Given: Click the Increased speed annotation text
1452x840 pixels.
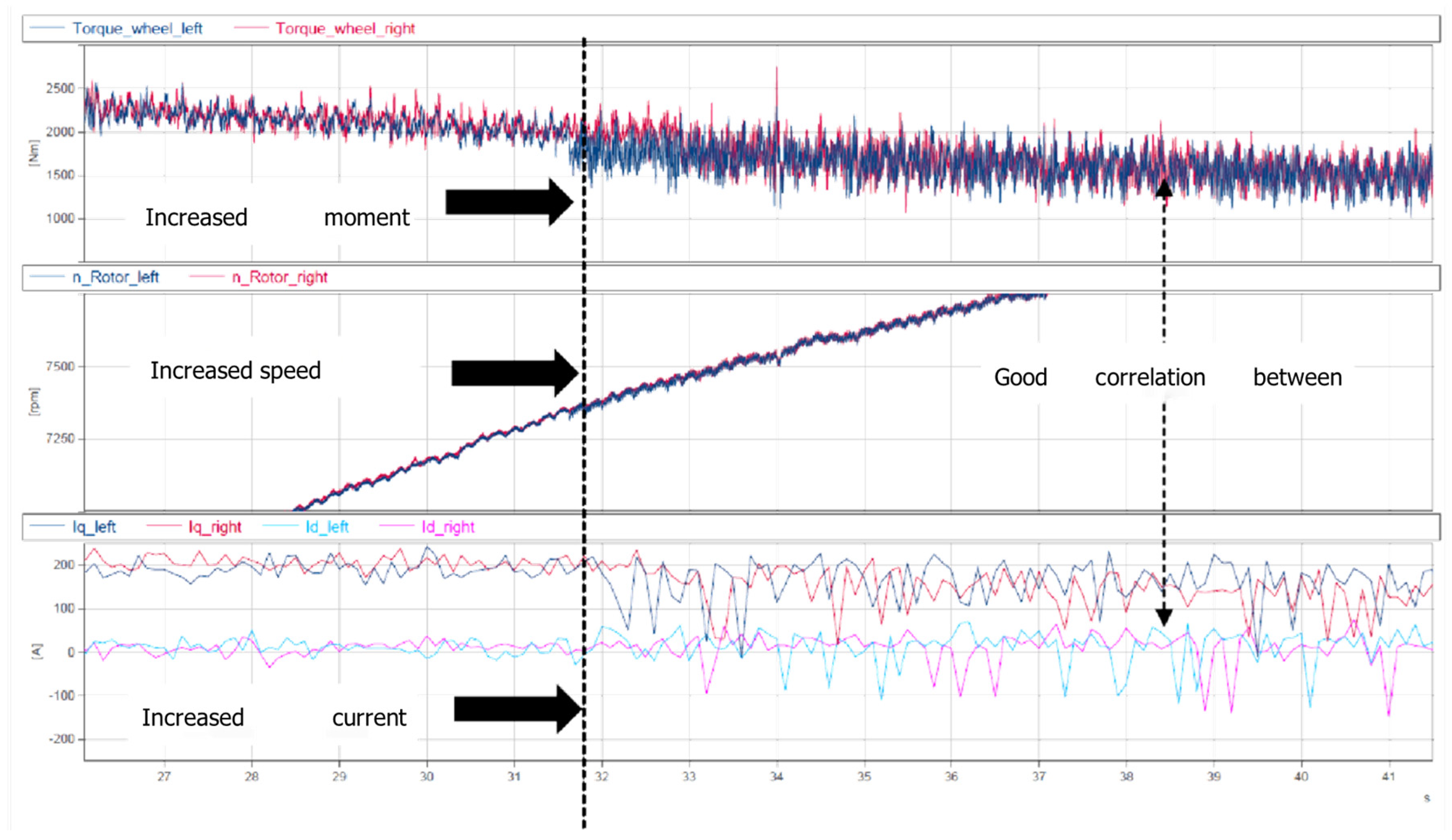Looking at the screenshot, I should tap(235, 370).
